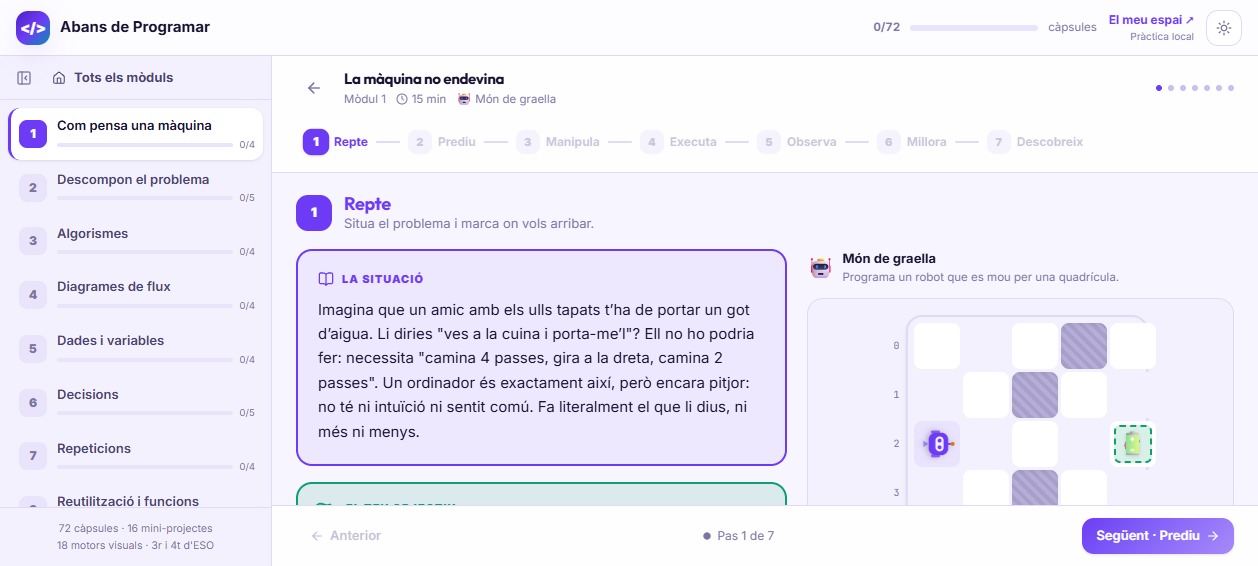Click the Pràctica local text
1258x566 pixels.
pos(1162,37)
